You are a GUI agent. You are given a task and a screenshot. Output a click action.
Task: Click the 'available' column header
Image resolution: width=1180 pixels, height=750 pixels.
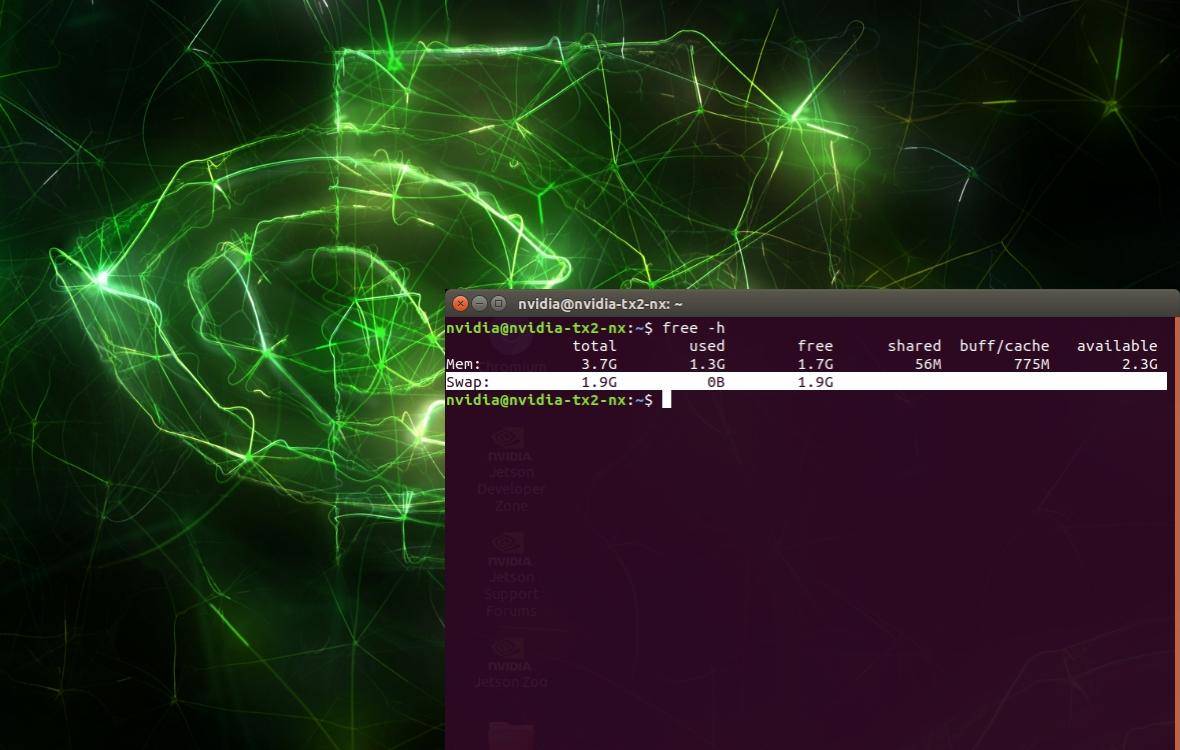tap(1117, 346)
